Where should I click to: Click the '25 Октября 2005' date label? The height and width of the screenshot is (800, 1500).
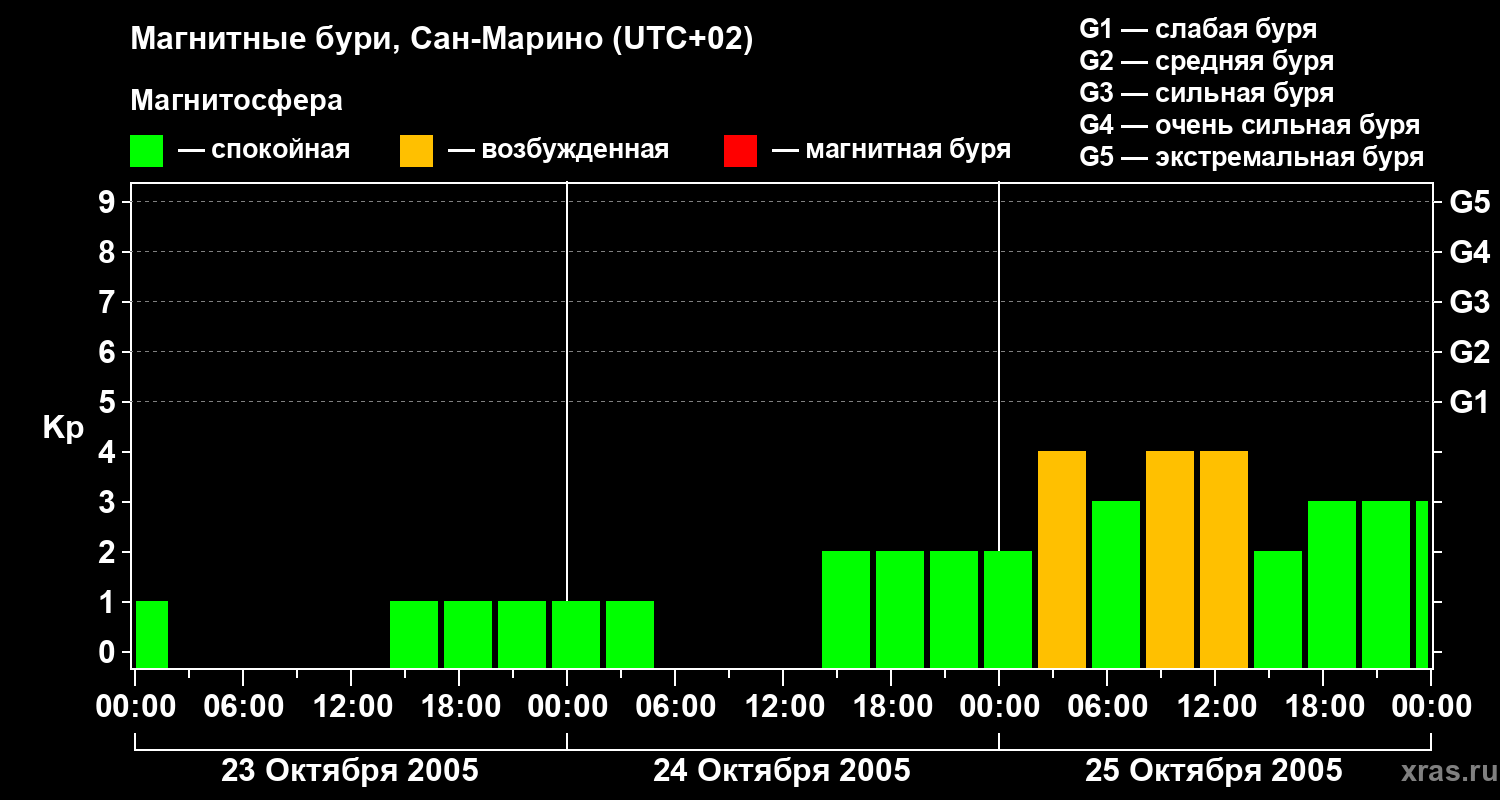(x=1214, y=771)
